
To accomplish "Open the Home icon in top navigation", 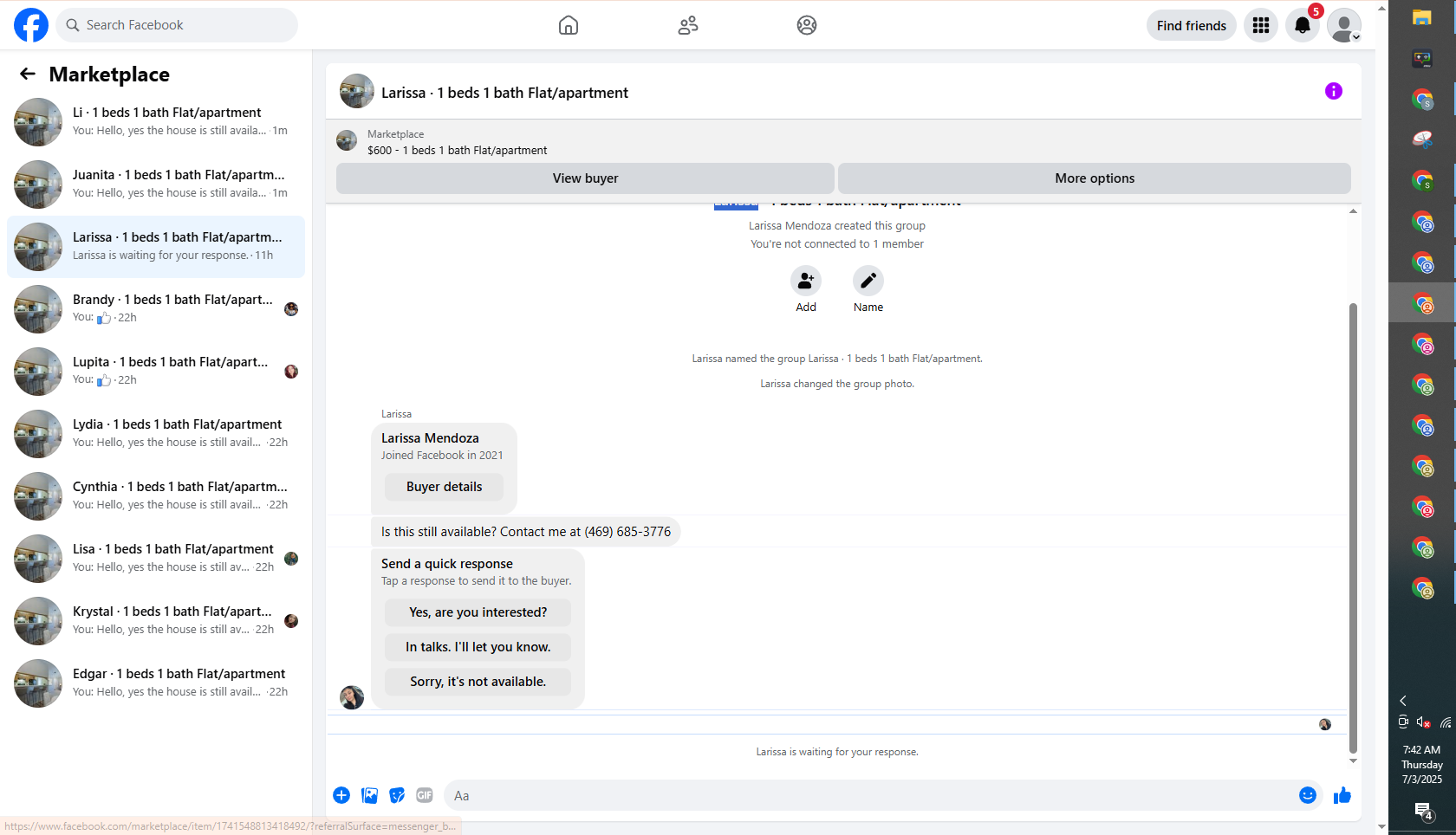I will click(569, 25).
